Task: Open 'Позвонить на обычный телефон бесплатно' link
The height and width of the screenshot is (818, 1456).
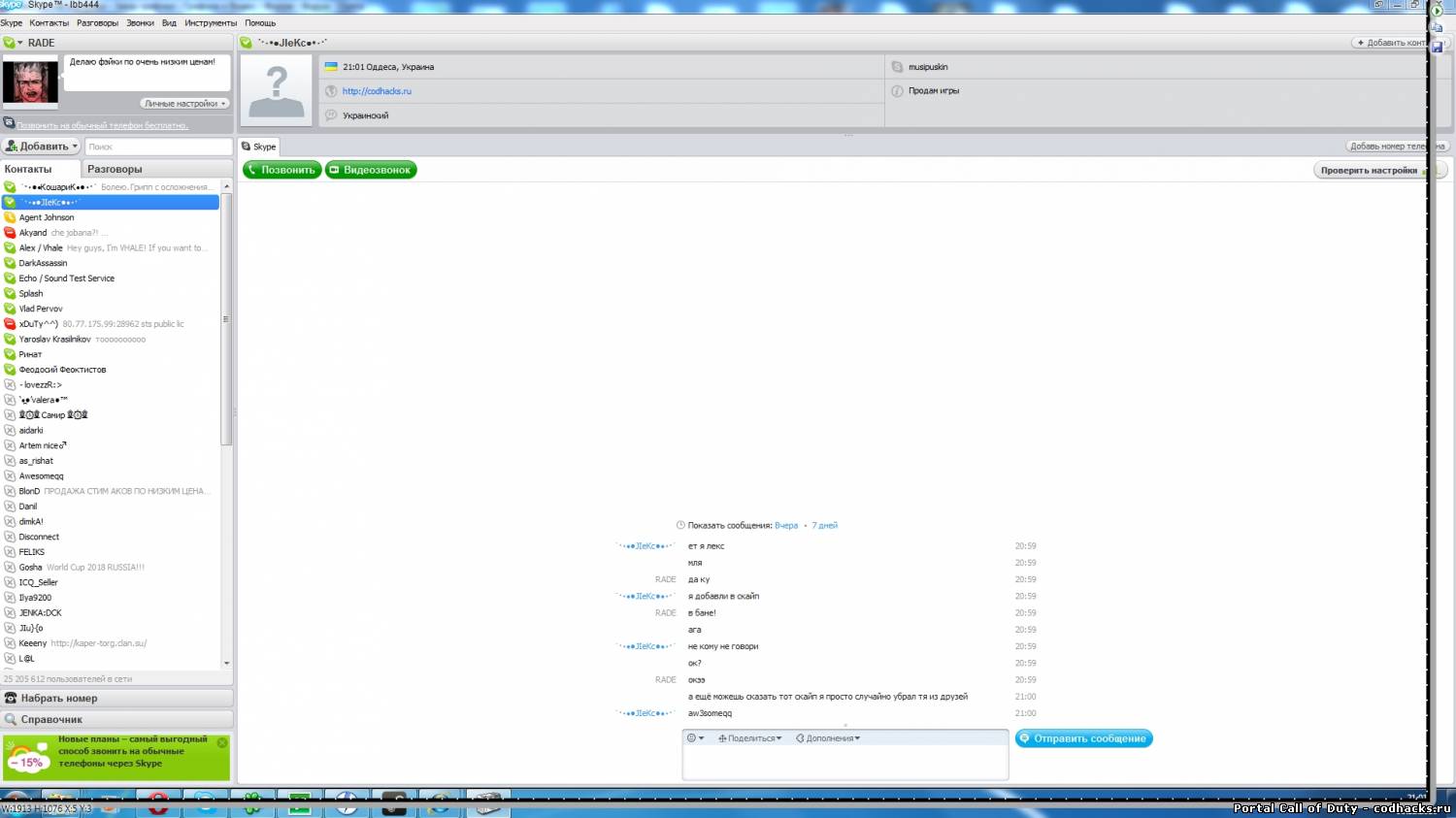Action: (x=102, y=125)
